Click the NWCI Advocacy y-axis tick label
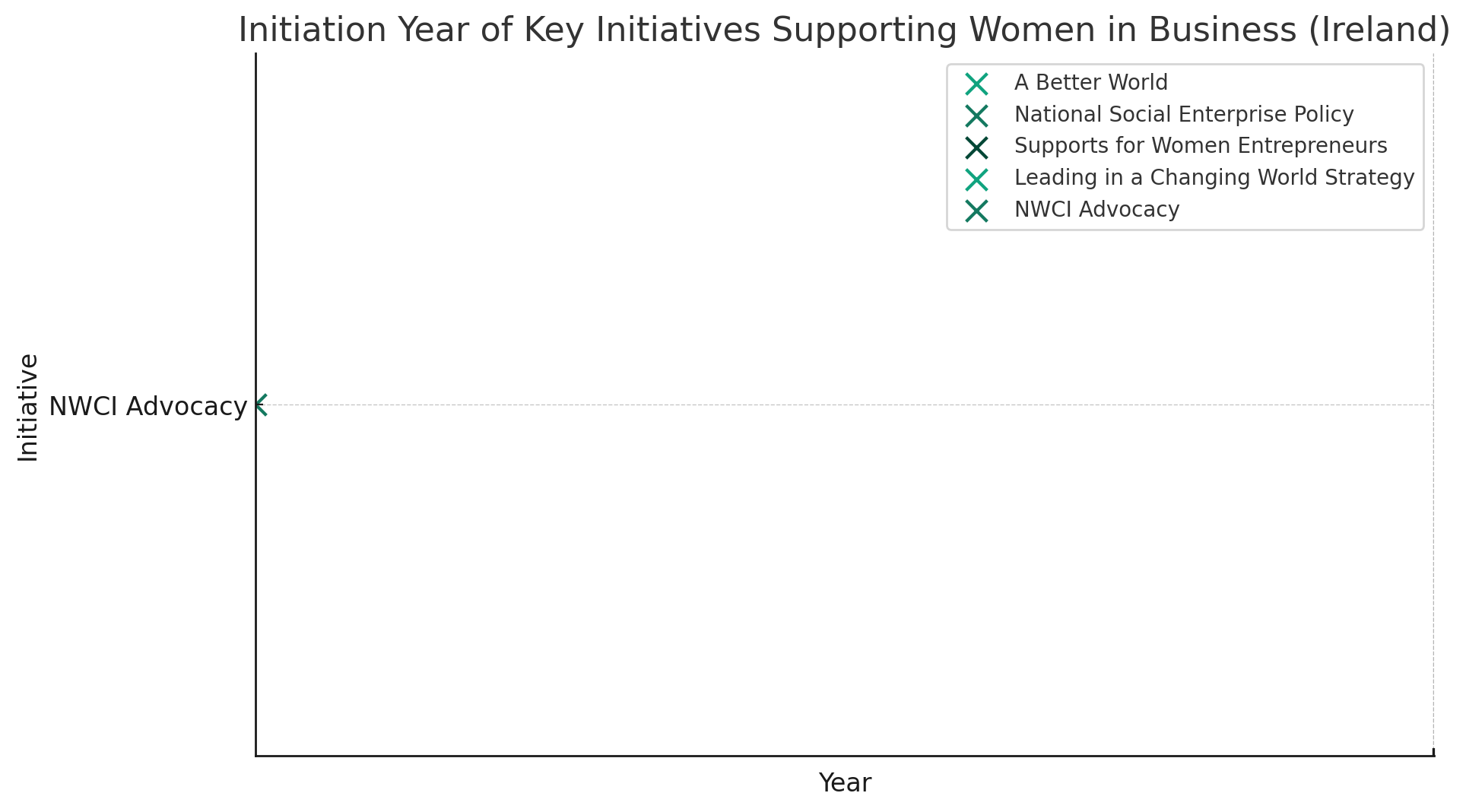The height and width of the screenshot is (812, 1466). tap(148, 407)
